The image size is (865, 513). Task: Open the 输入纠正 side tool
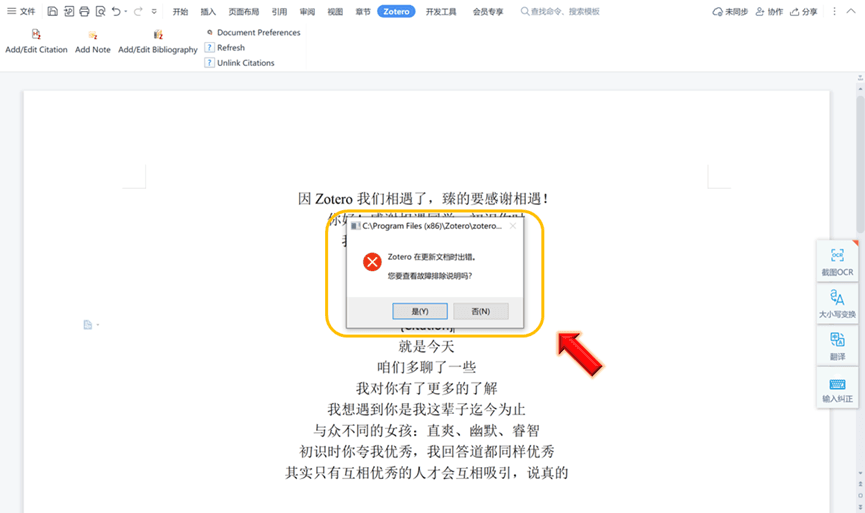(x=837, y=388)
